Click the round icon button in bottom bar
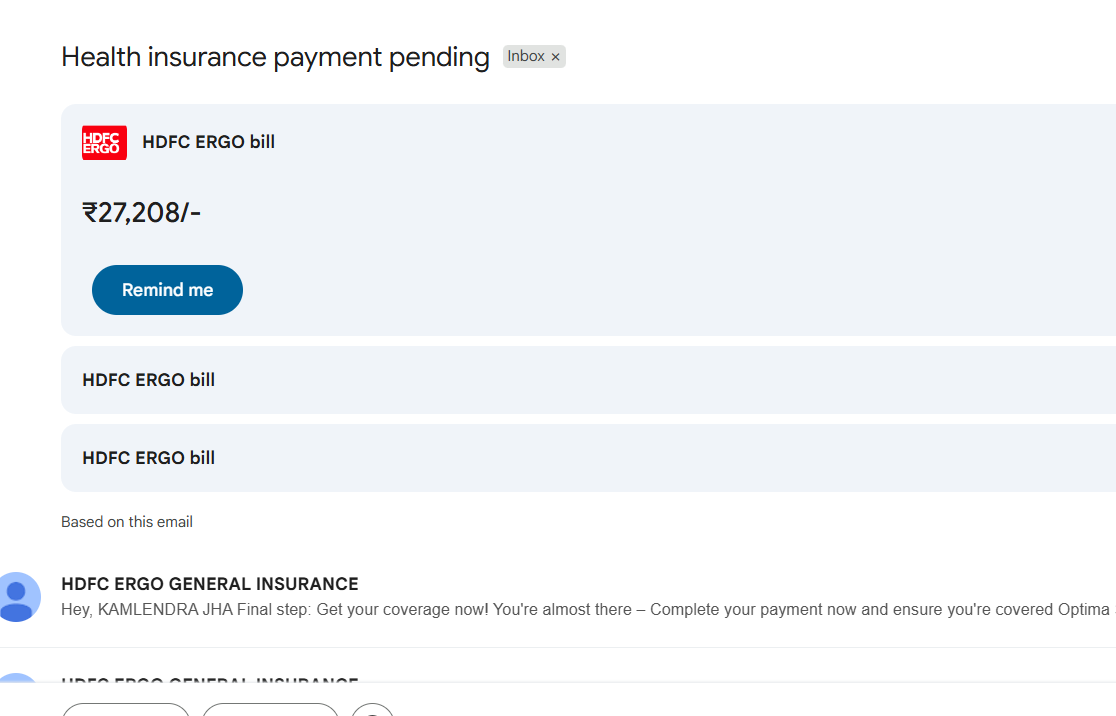This screenshot has width=1116, height=716. pyautogui.click(x=372, y=709)
